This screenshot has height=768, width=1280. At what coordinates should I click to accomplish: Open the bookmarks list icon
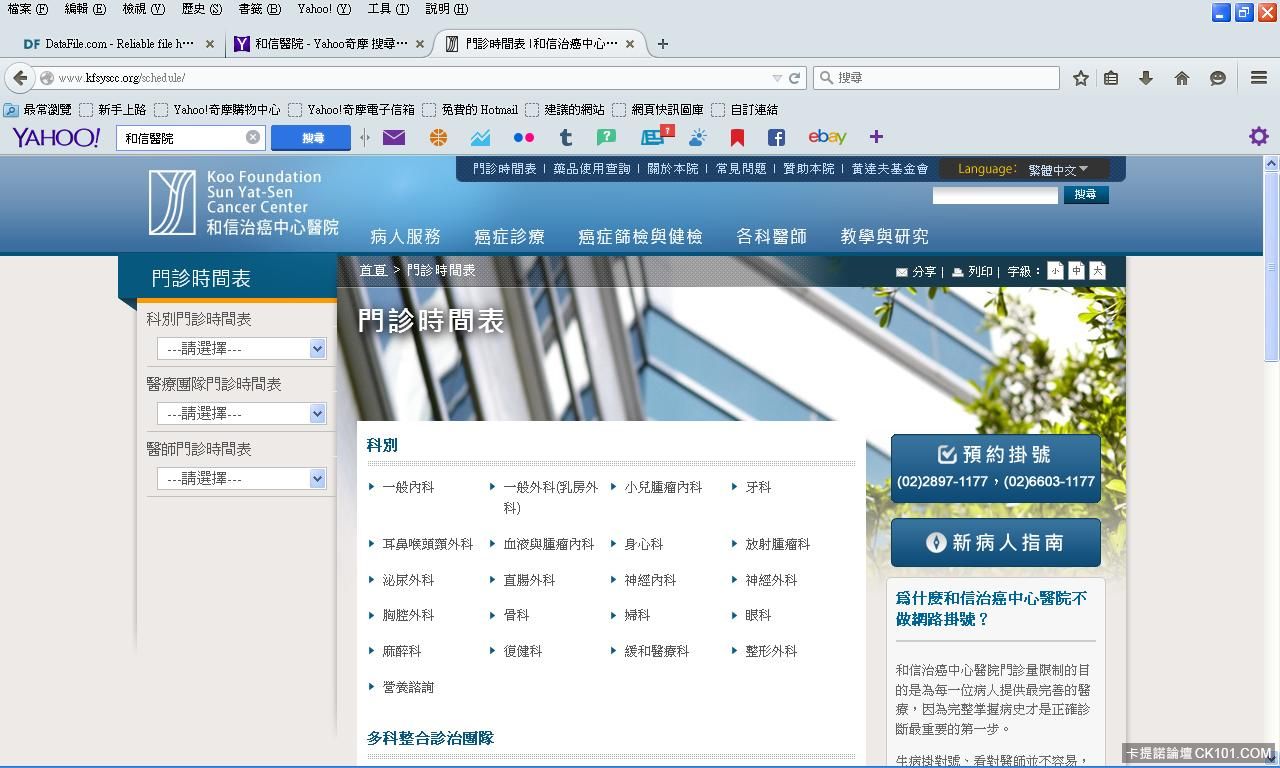pyautogui.click(x=1111, y=78)
